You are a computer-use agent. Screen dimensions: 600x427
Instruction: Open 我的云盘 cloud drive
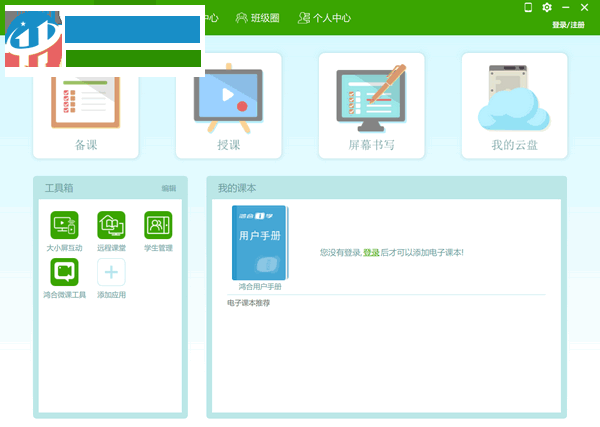click(x=514, y=106)
